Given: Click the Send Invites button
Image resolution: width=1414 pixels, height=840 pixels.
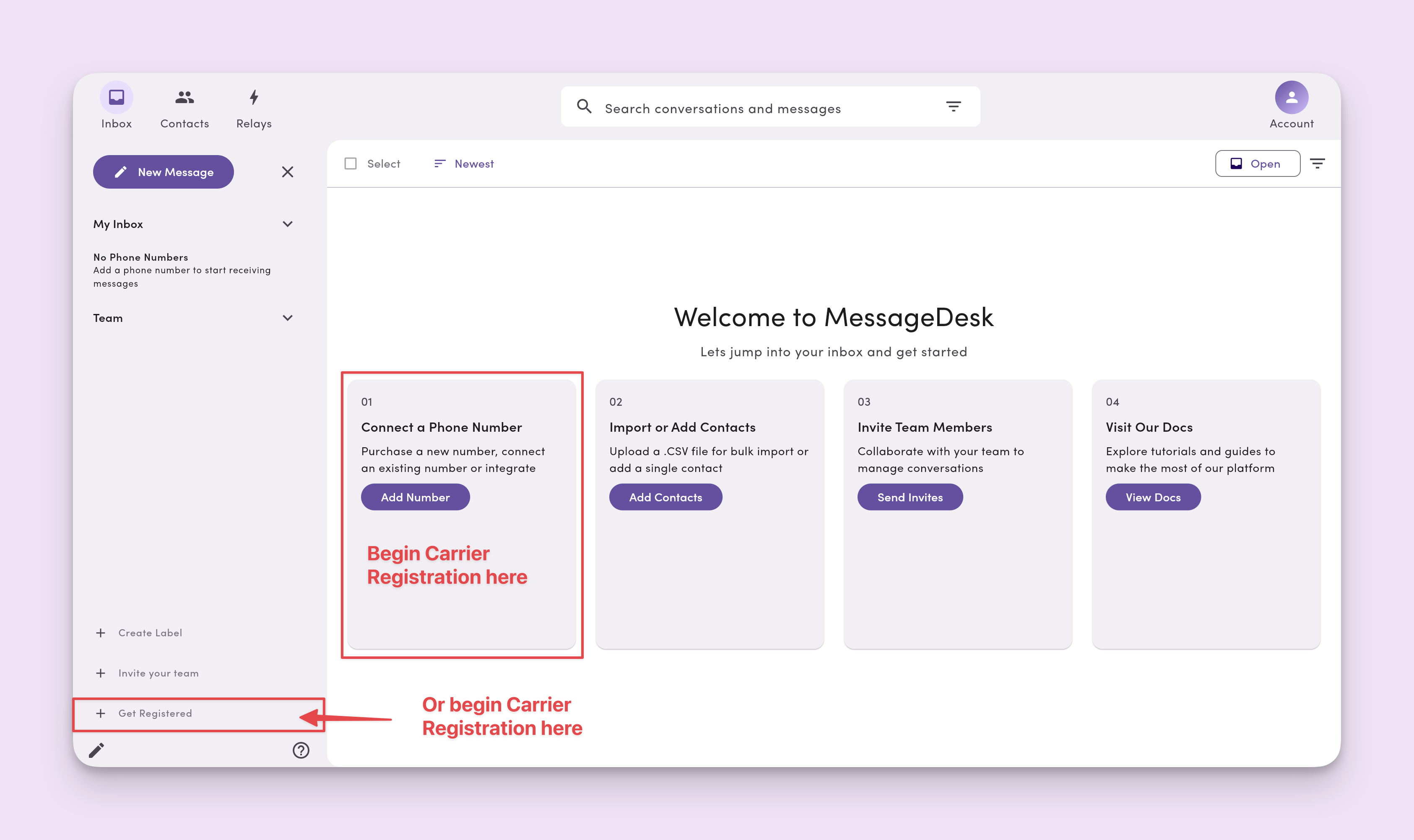Looking at the screenshot, I should (910, 497).
